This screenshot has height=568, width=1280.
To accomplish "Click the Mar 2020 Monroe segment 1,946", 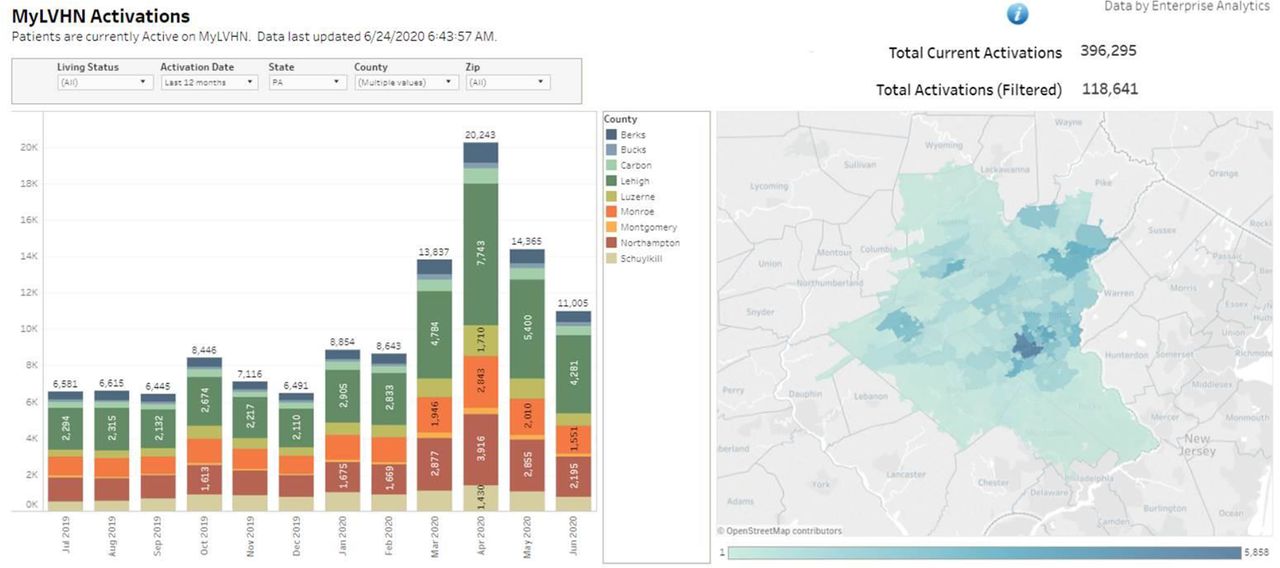I will click(x=434, y=415).
